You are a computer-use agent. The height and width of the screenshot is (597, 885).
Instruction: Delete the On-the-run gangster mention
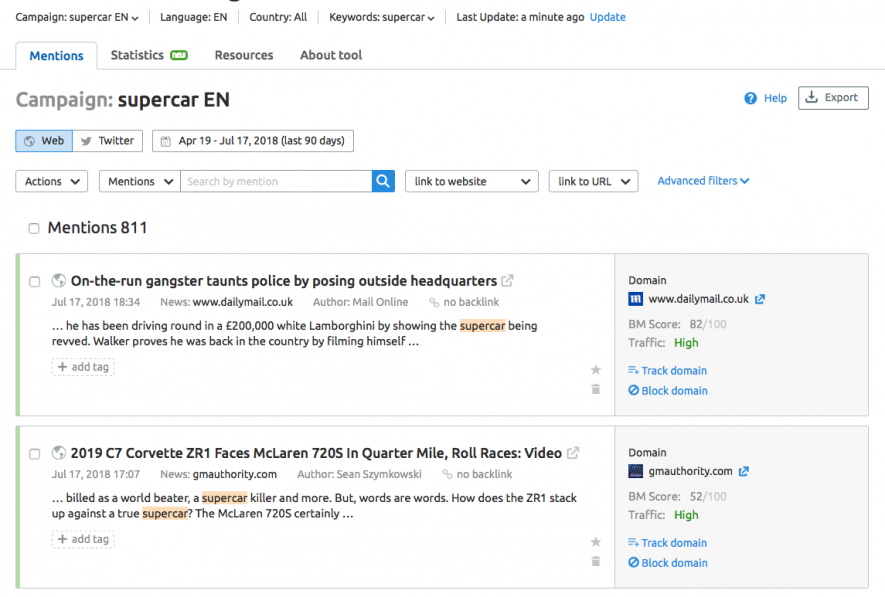pos(595,389)
